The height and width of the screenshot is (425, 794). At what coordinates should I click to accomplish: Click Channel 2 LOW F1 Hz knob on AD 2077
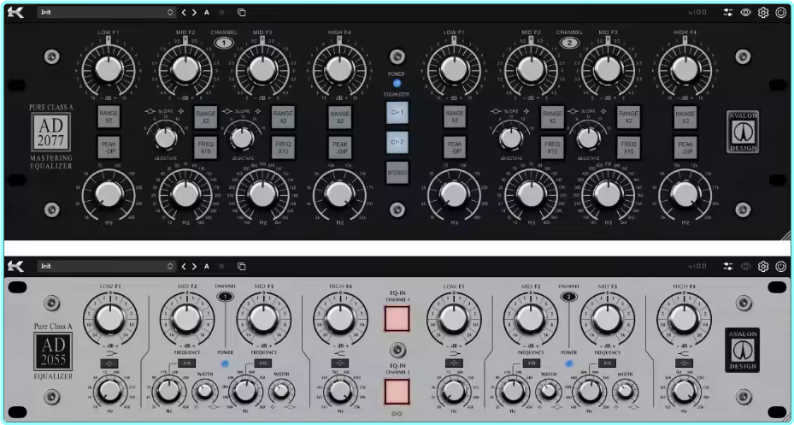click(454, 194)
